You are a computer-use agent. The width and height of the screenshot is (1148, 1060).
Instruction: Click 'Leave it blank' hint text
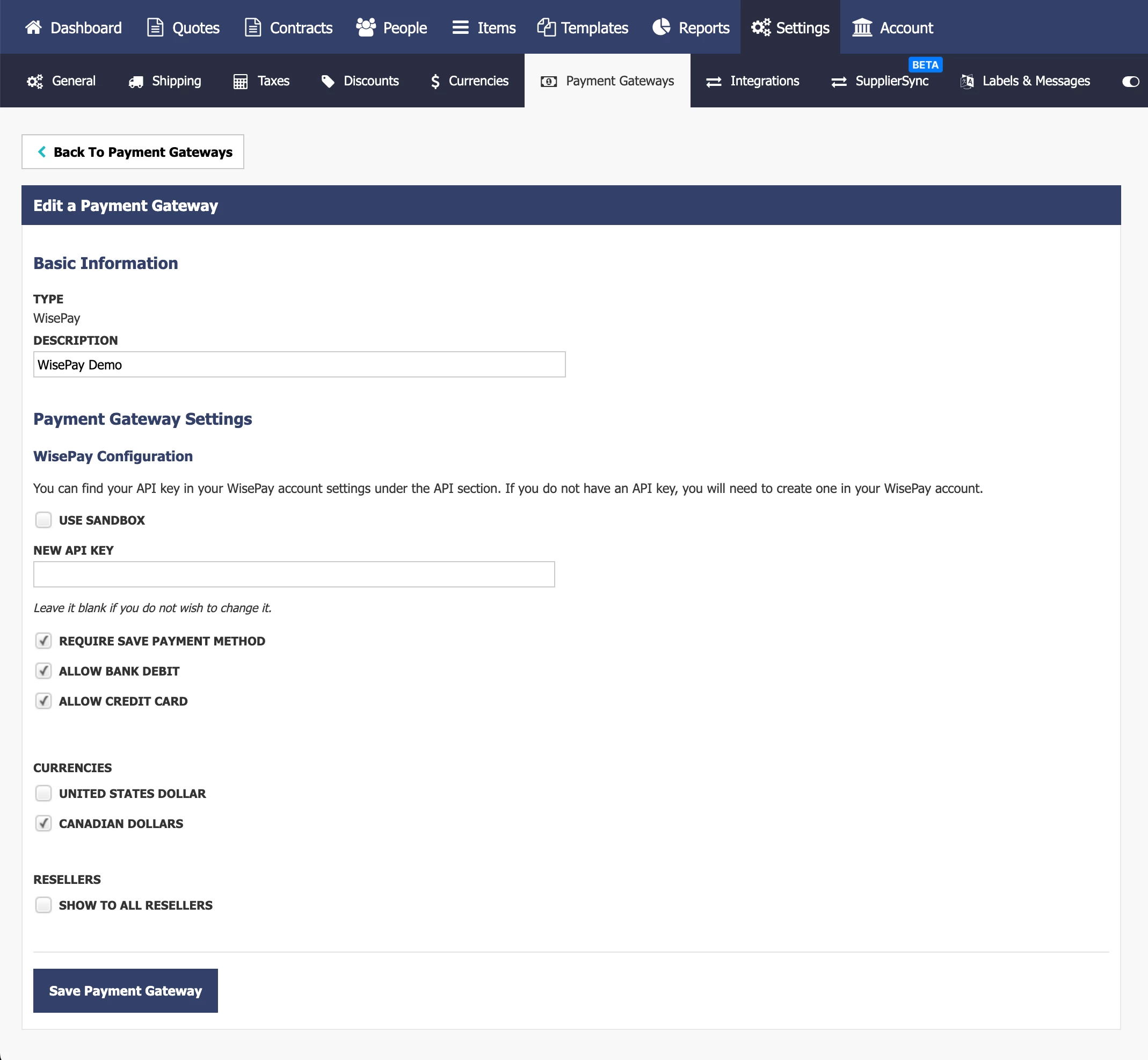click(x=152, y=607)
